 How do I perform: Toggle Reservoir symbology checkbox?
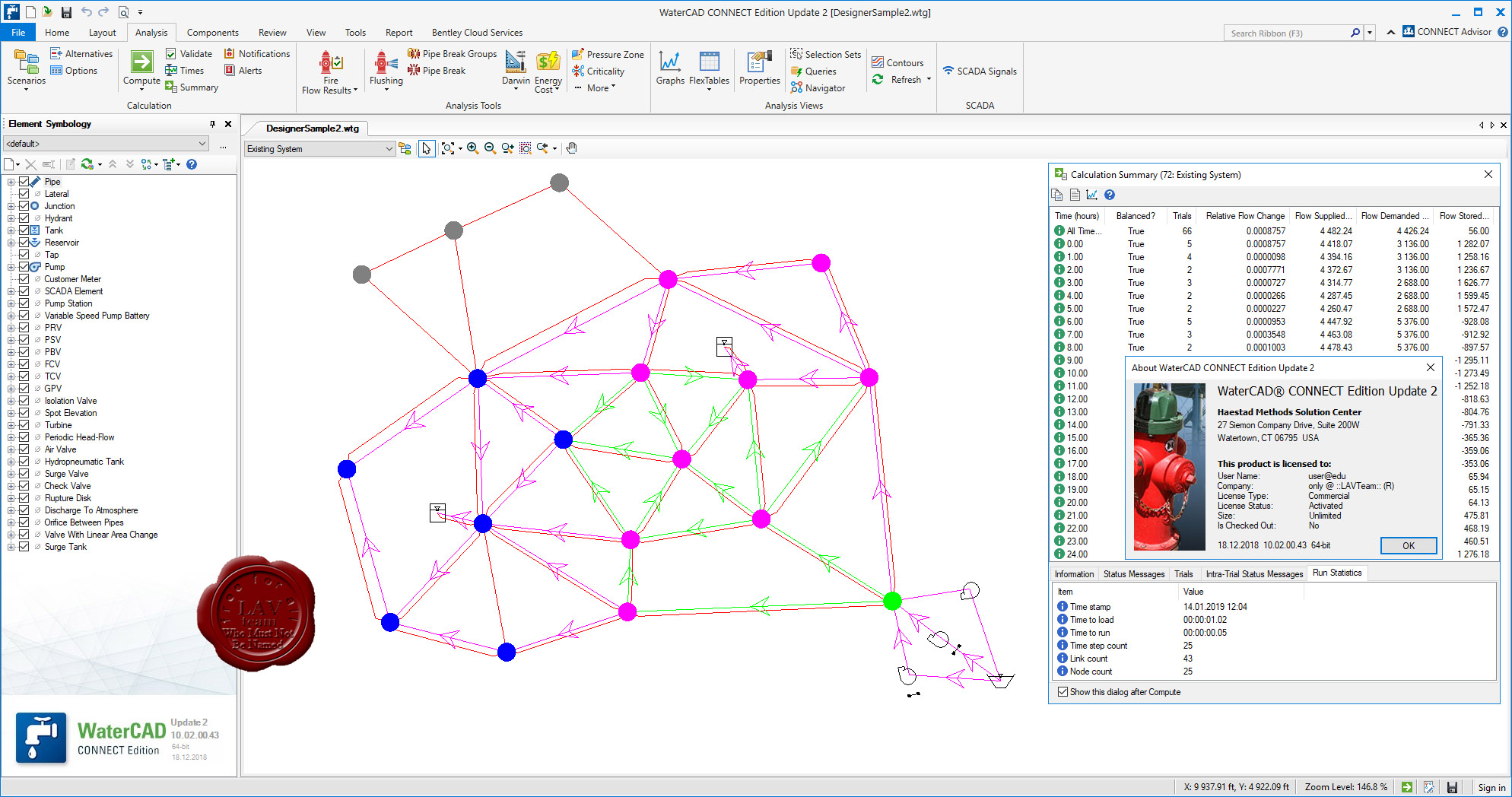pyautogui.click(x=24, y=243)
